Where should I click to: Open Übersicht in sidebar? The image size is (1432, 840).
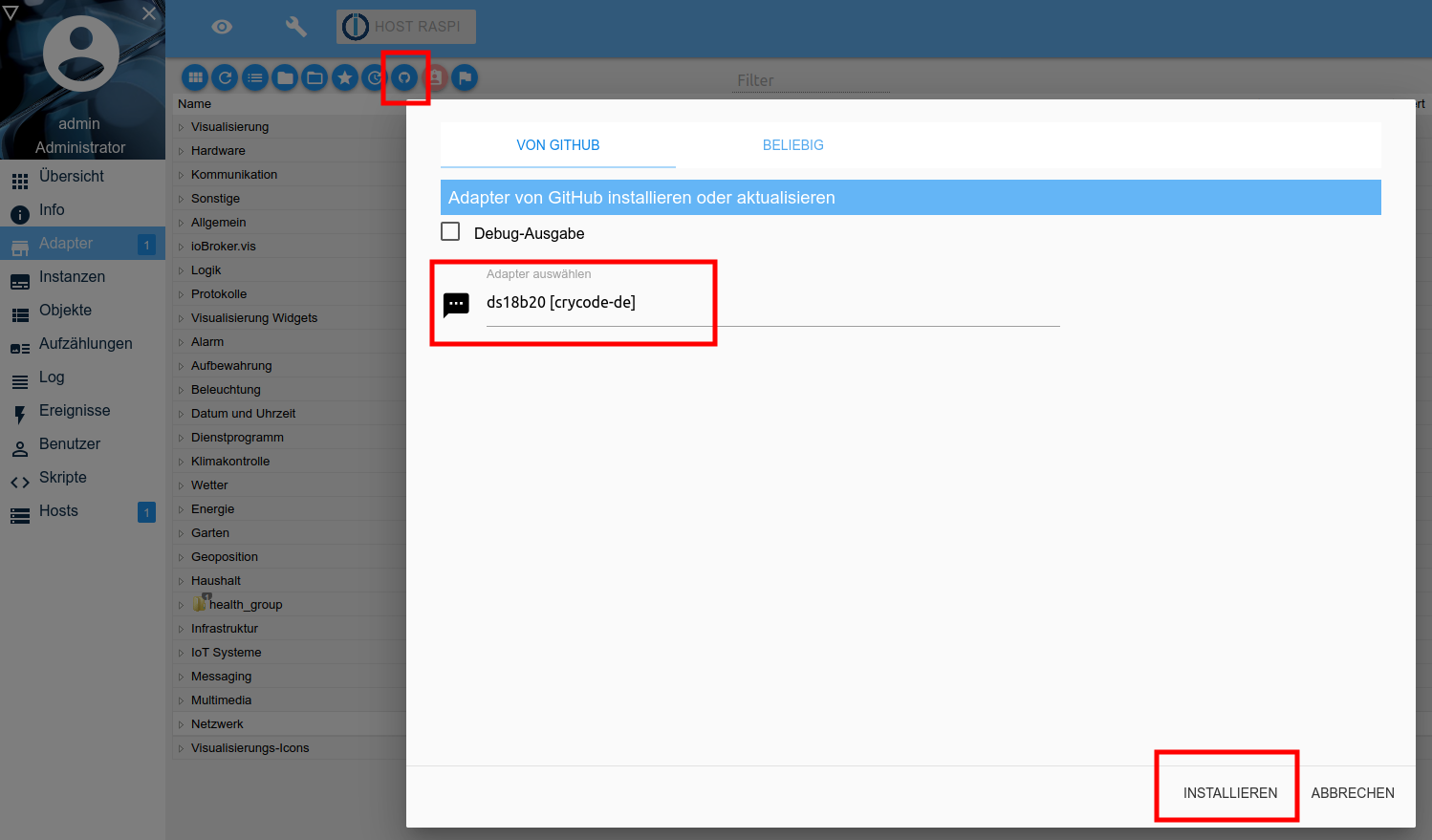(x=82, y=177)
